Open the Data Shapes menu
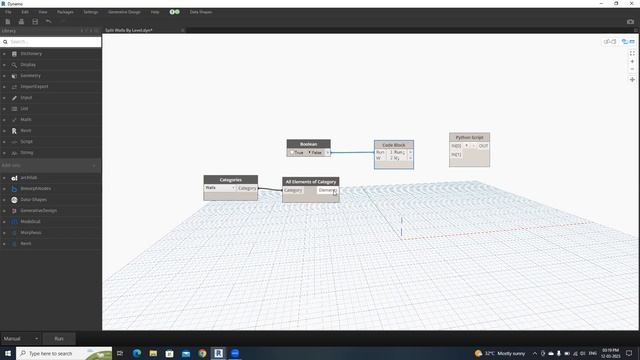The height and width of the screenshot is (360, 640). click(201, 12)
